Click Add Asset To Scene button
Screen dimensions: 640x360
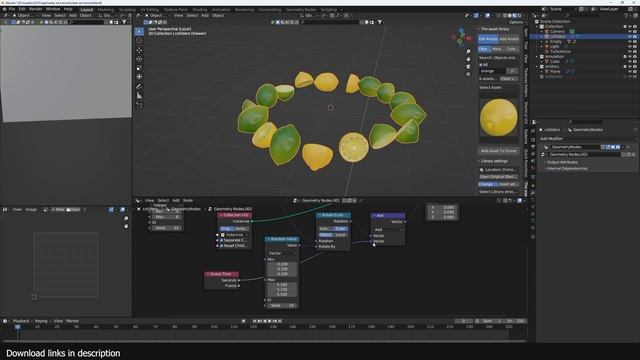(x=499, y=151)
